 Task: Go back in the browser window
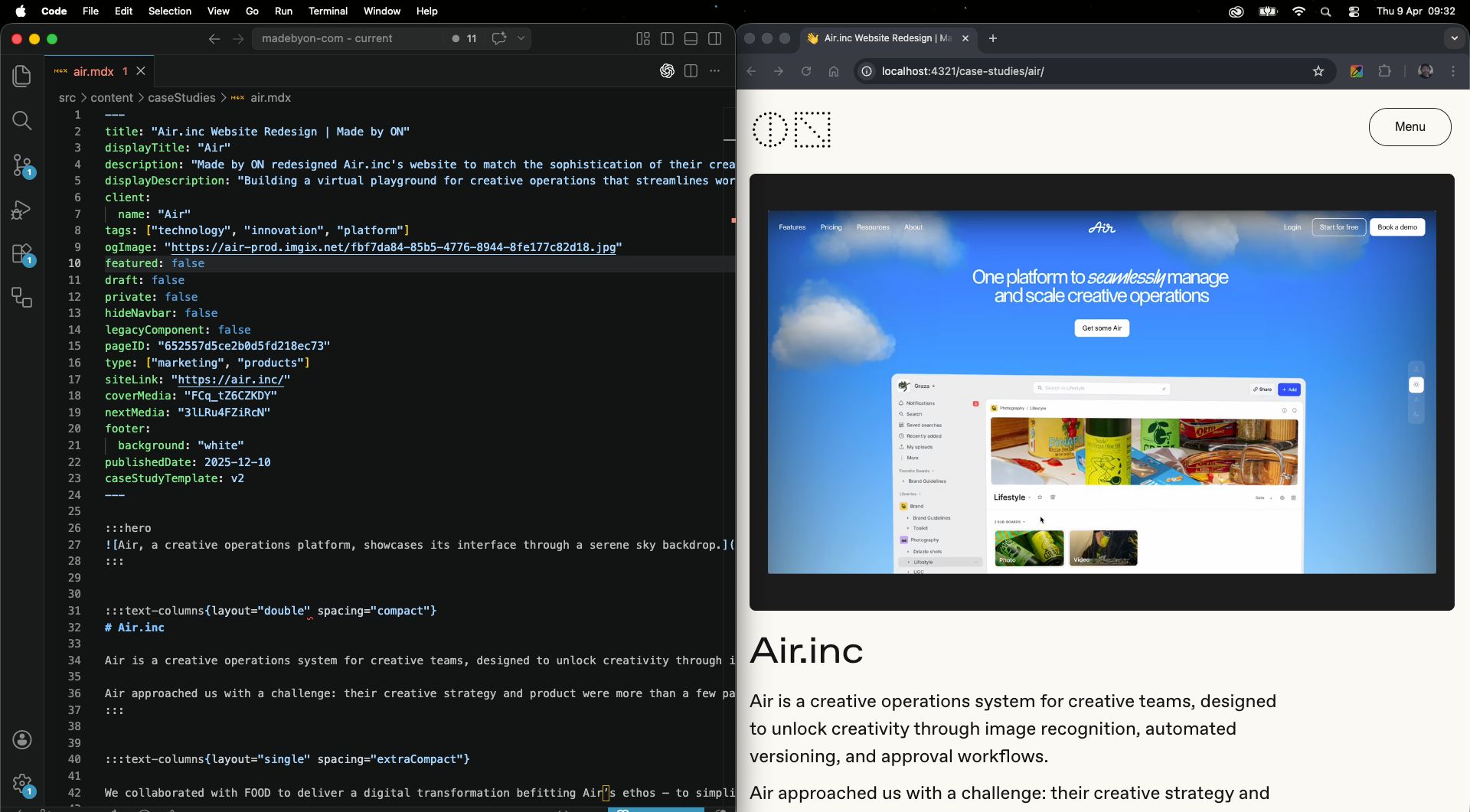(751, 71)
